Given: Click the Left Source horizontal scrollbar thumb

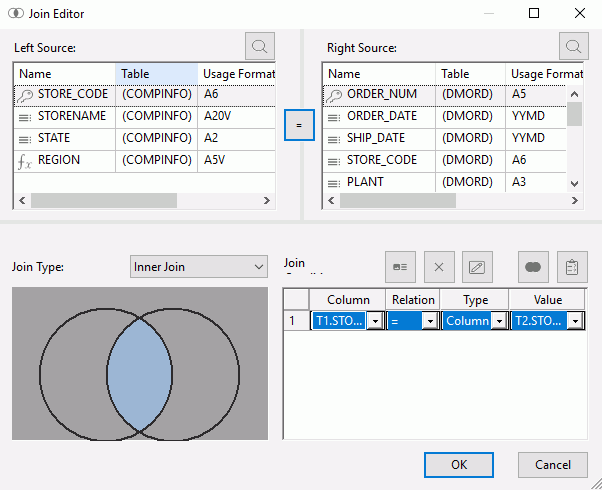Looking at the screenshot, I should coord(104,200).
